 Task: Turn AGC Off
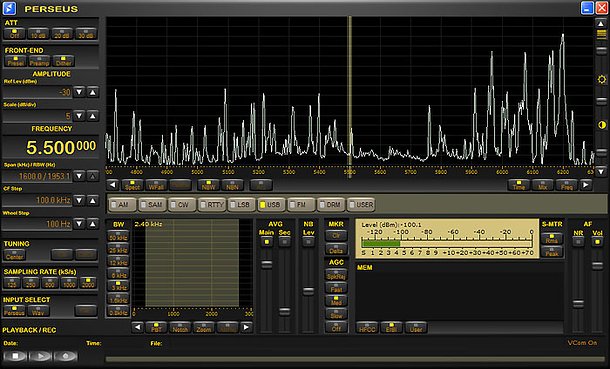(x=336, y=328)
